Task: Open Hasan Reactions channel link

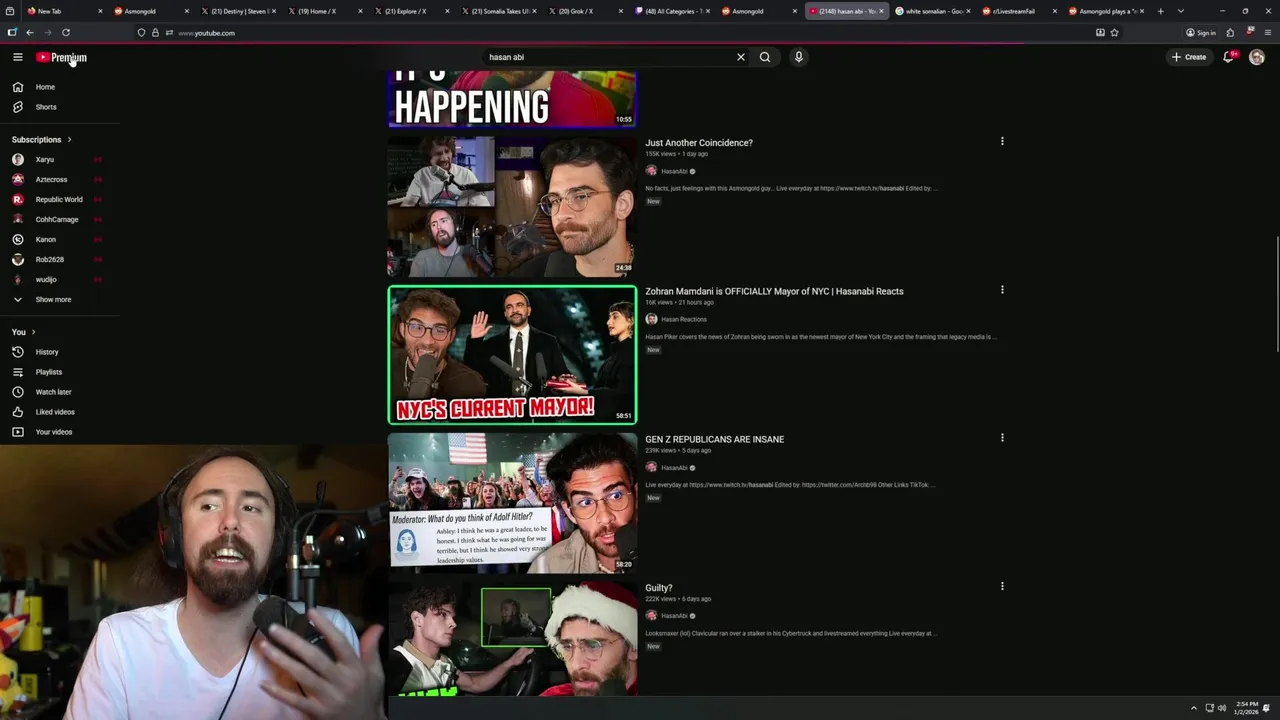Action: (684, 319)
